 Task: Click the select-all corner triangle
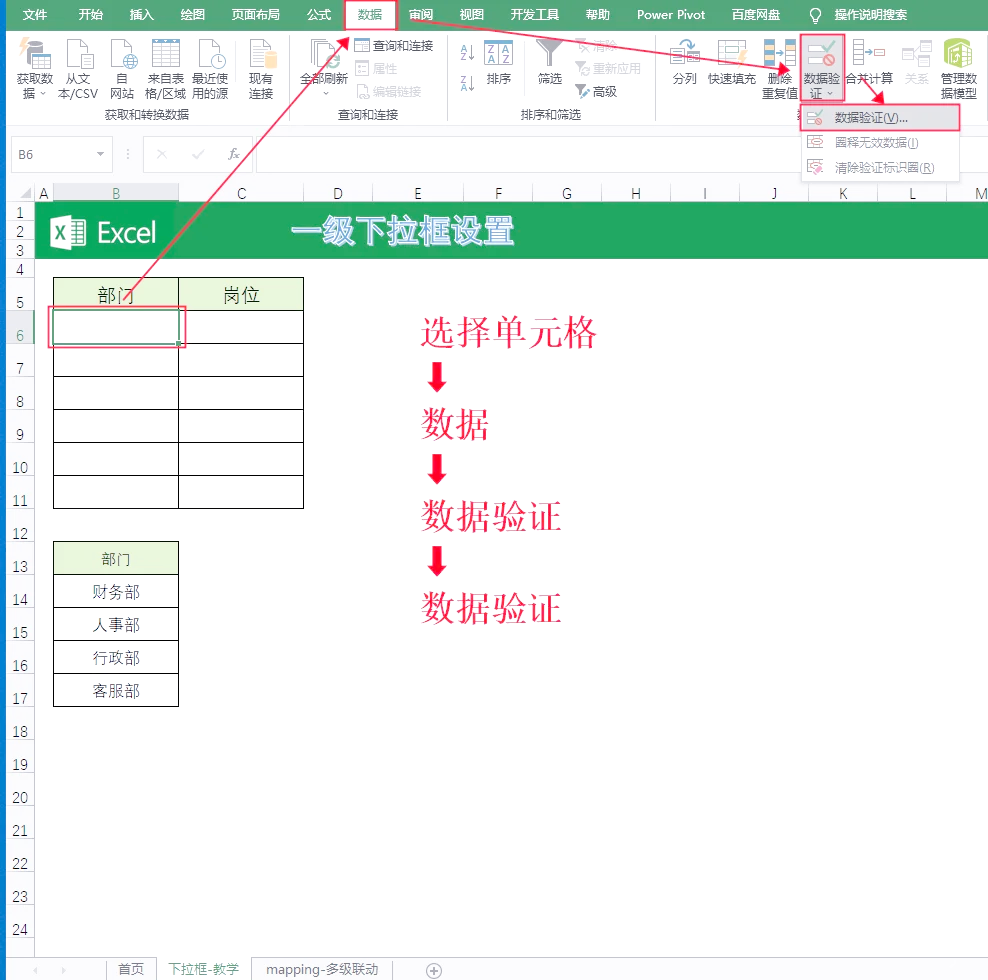25,193
